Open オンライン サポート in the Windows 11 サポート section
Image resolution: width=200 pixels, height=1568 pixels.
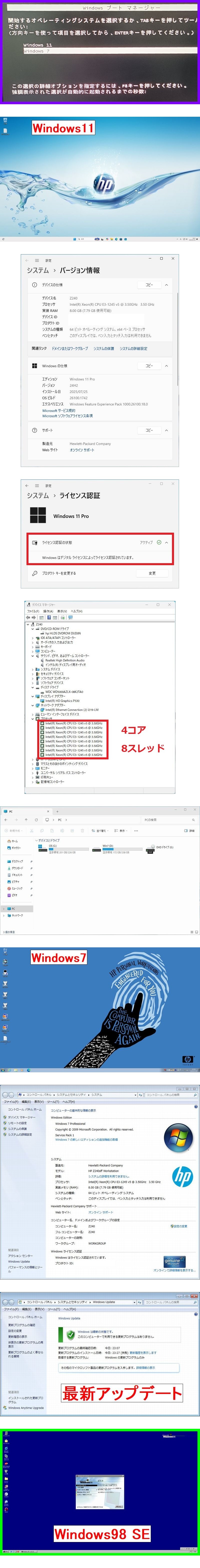(x=82, y=450)
